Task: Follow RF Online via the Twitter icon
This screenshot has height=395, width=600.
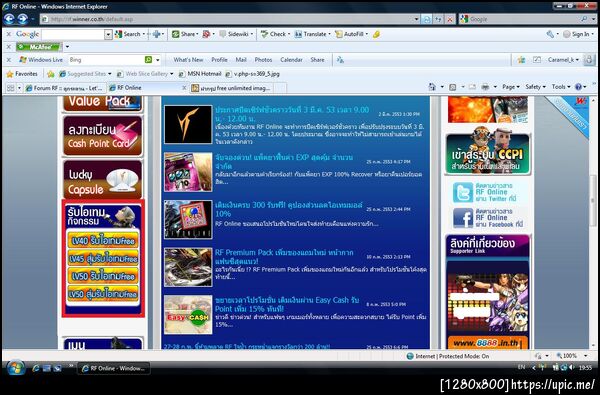Action: pyautogui.click(x=463, y=192)
